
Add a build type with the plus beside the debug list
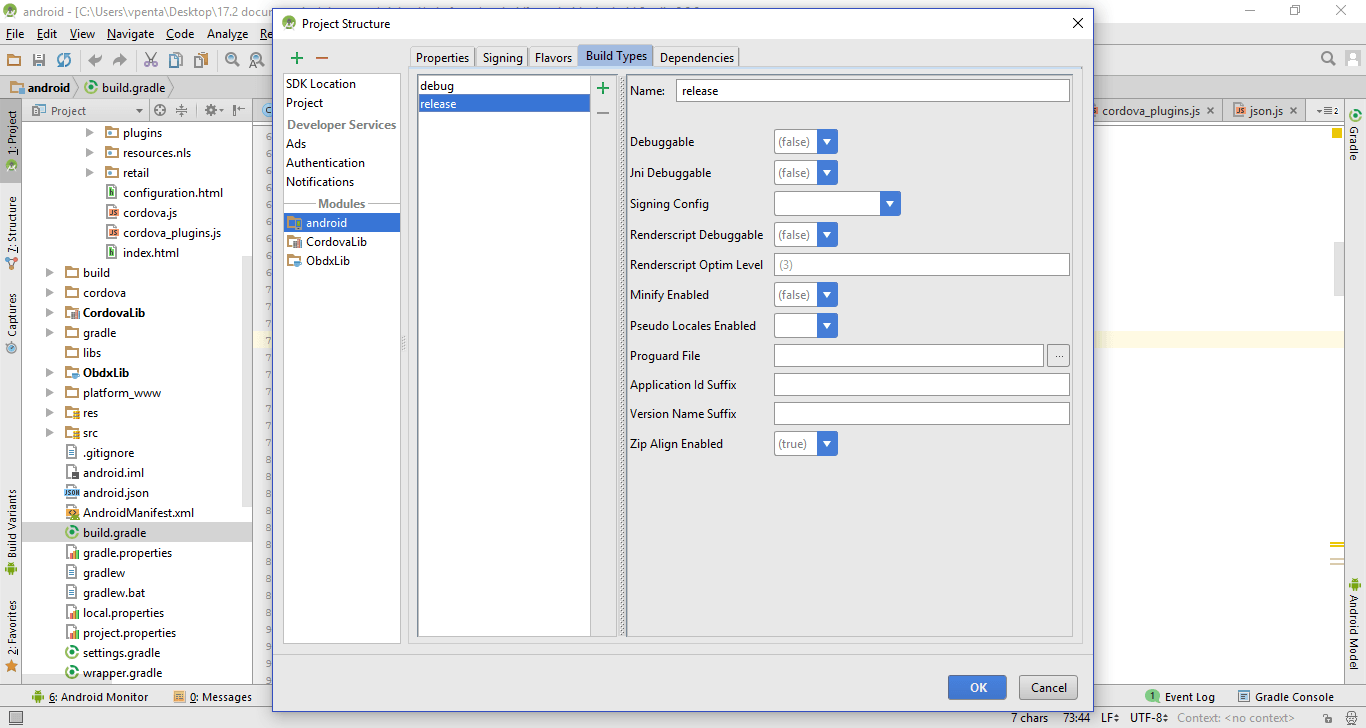tap(603, 89)
